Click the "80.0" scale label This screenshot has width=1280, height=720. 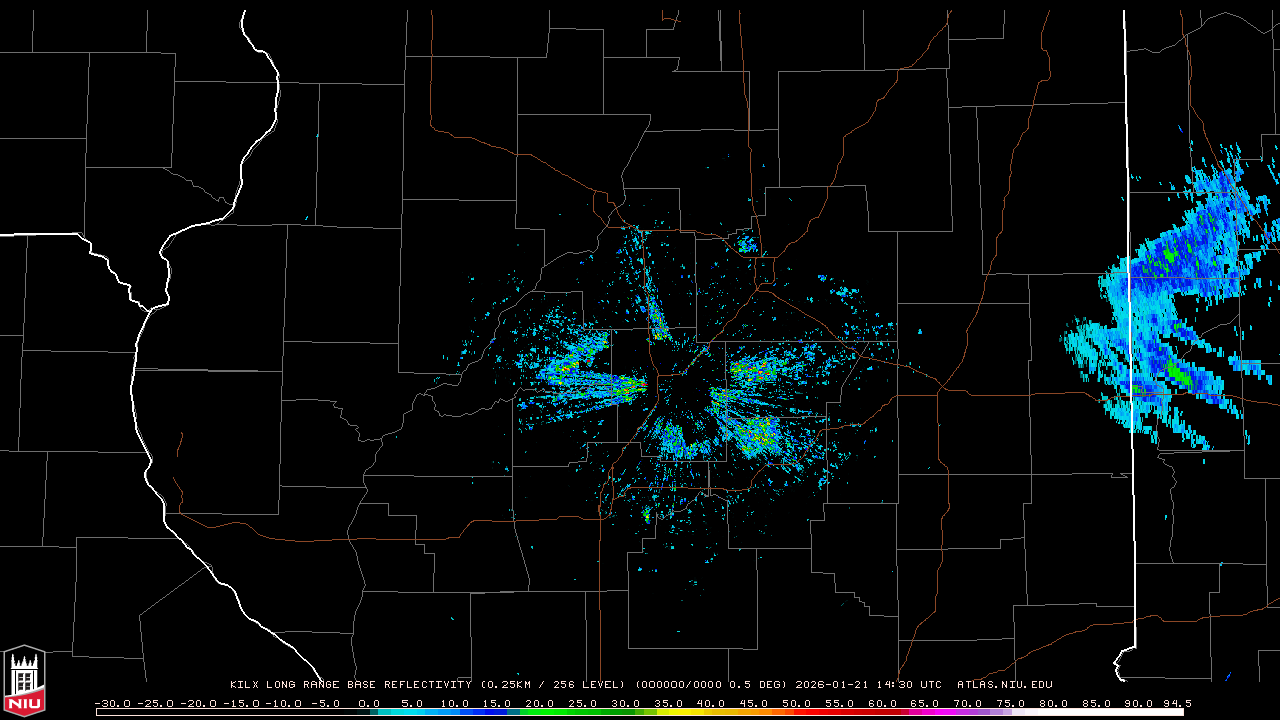(1055, 703)
